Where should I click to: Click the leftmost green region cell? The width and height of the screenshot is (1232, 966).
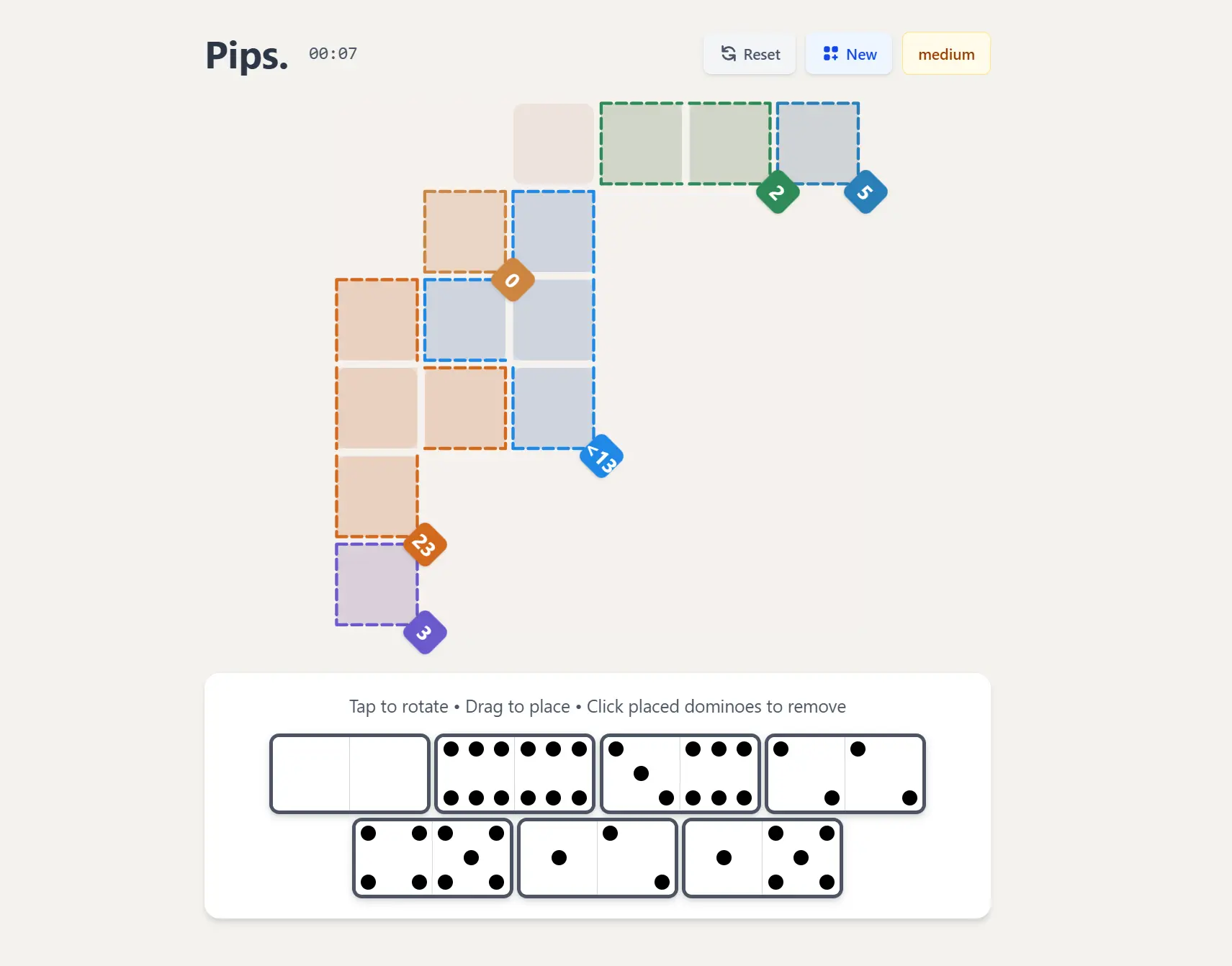coord(640,143)
